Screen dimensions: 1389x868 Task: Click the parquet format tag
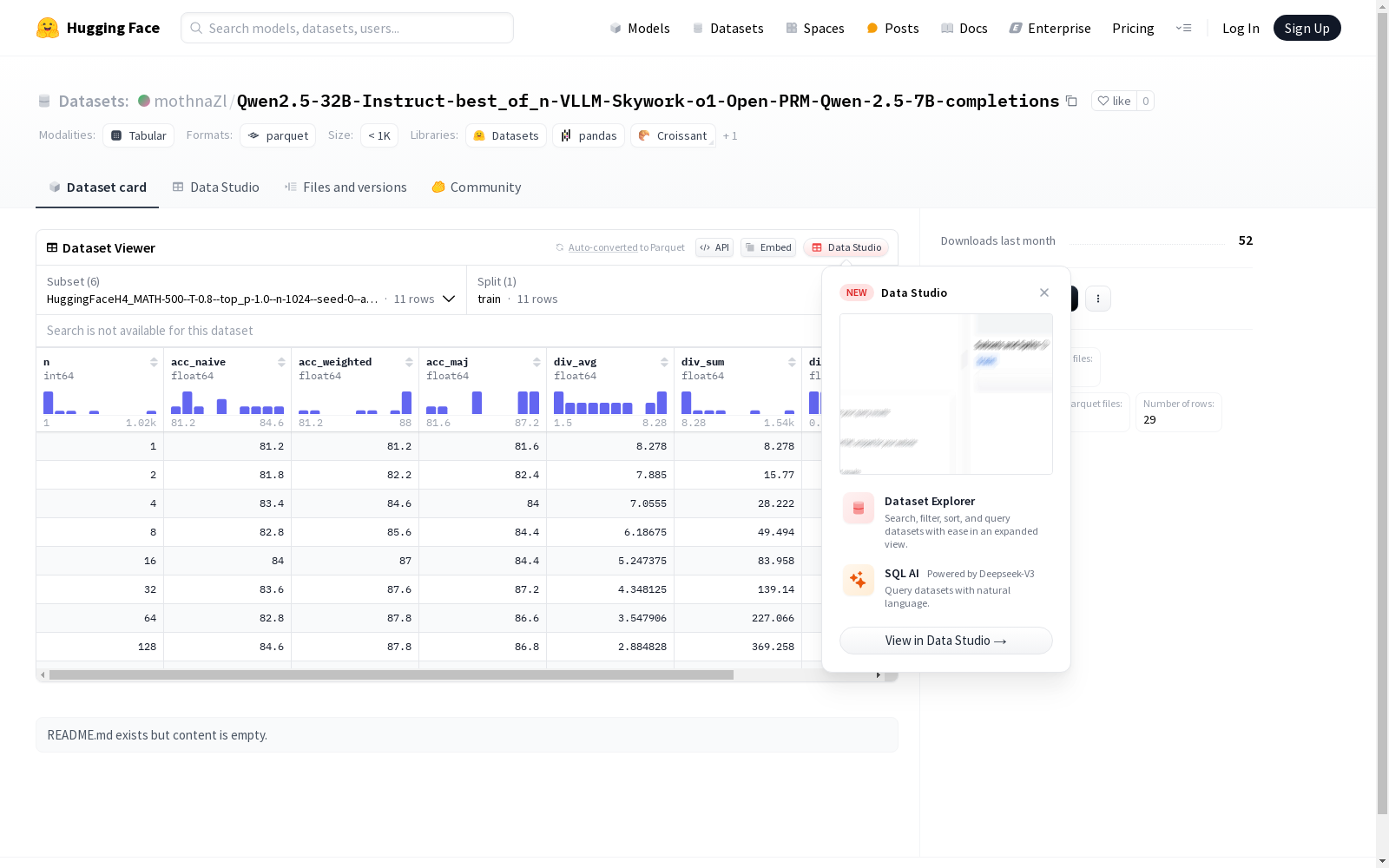278,135
